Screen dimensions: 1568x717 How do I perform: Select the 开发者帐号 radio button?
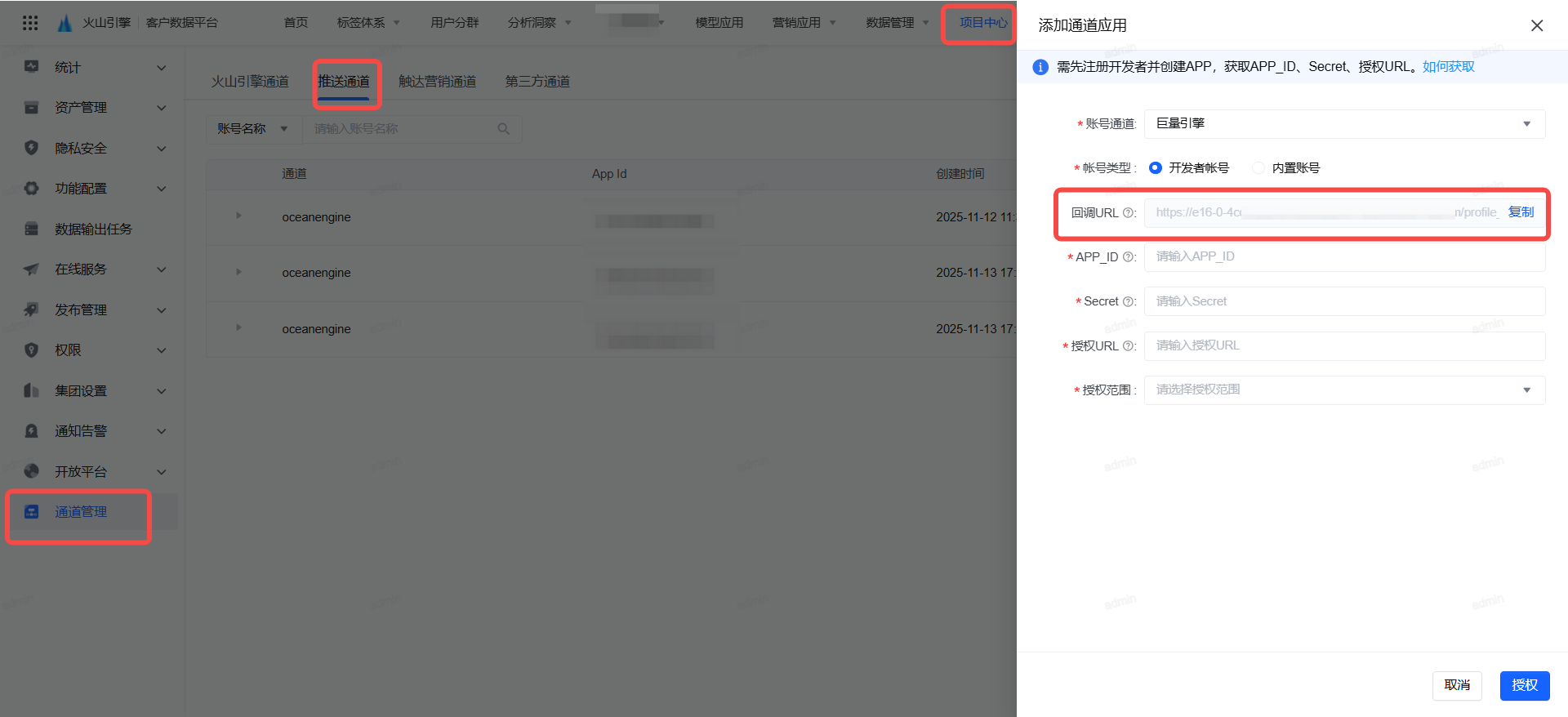1156,168
